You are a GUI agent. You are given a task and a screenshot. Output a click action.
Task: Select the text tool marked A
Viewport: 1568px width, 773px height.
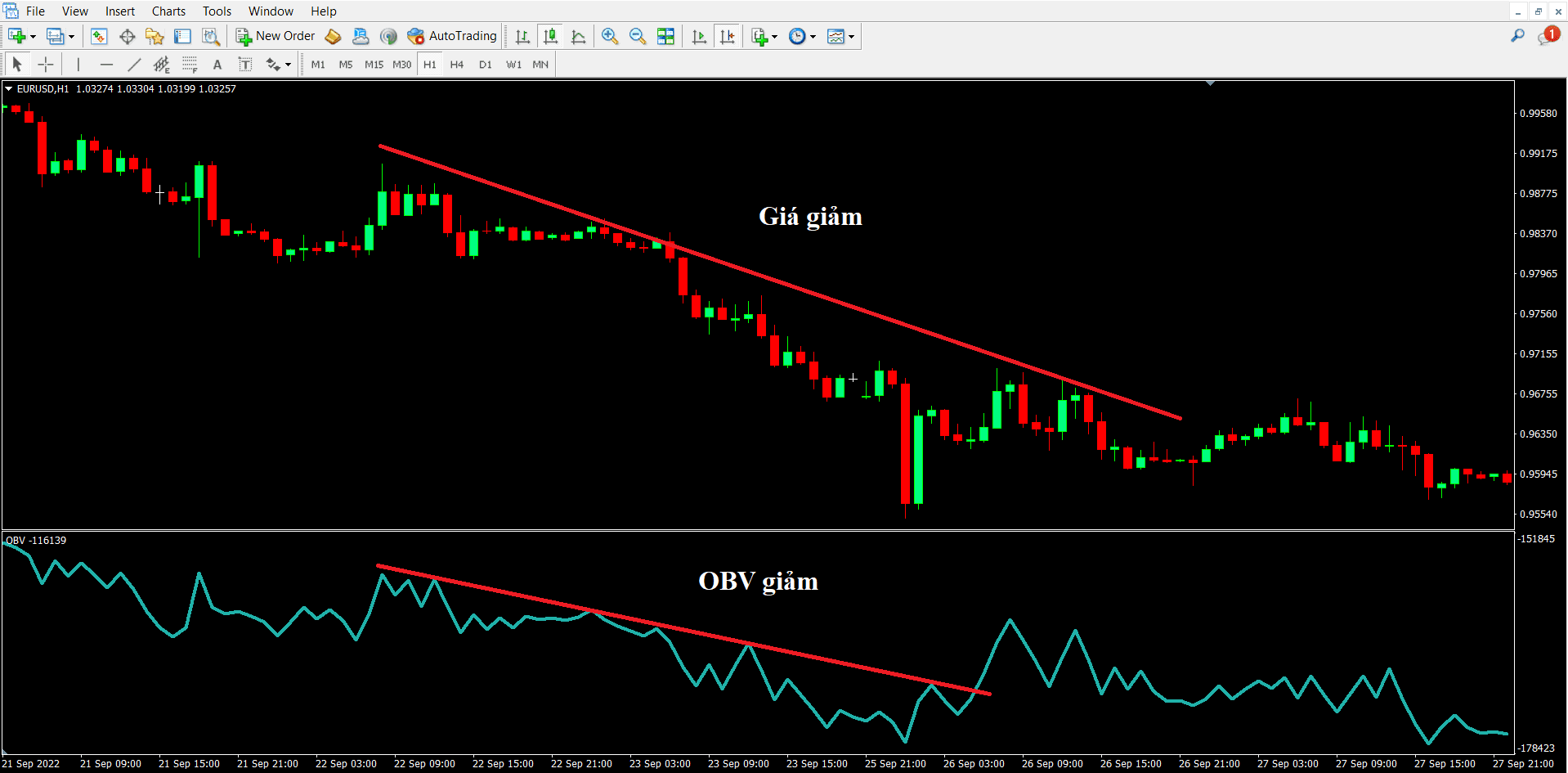(217, 64)
